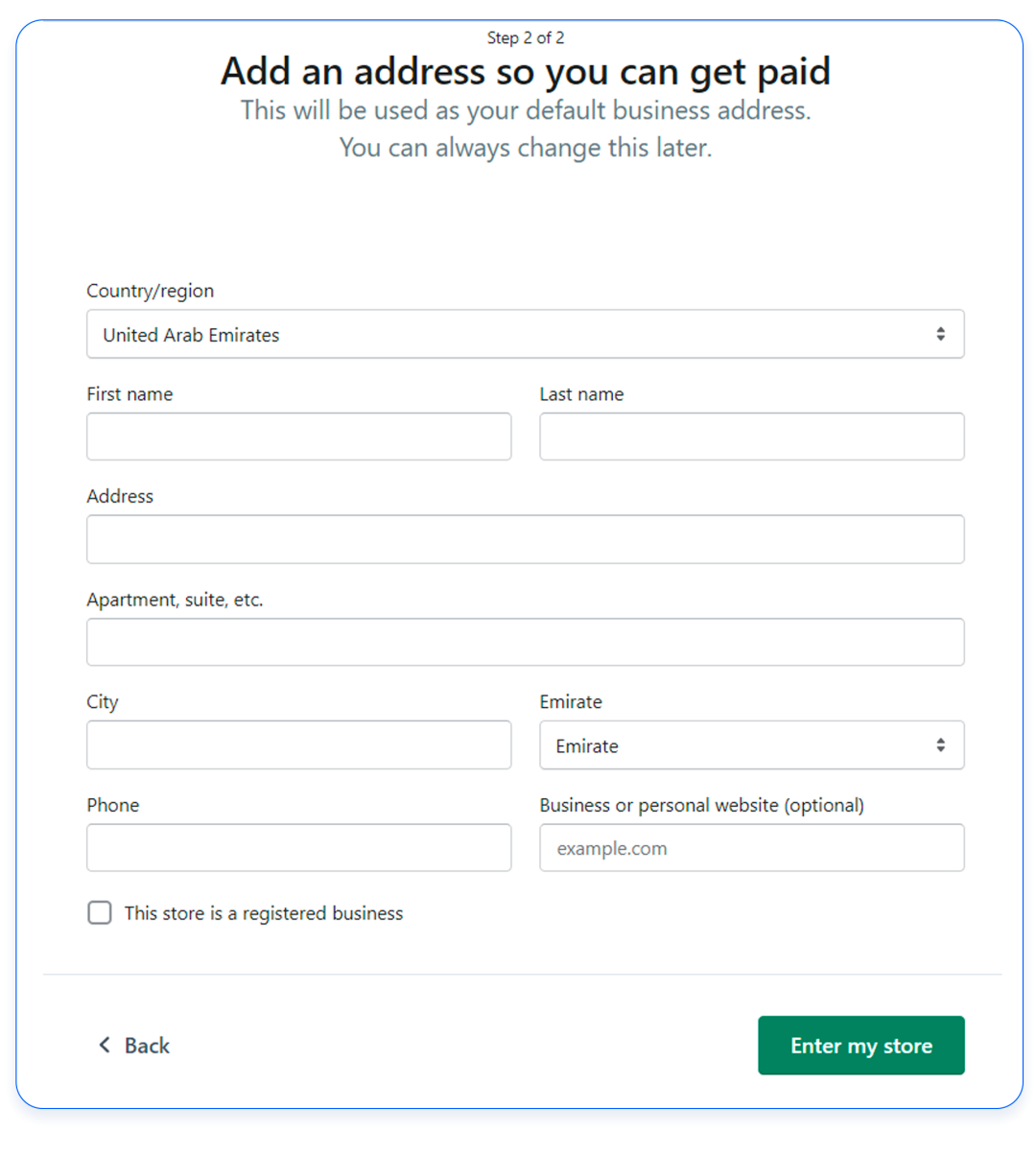Focus the City text field

pyautogui.click(x=298, y=744)
